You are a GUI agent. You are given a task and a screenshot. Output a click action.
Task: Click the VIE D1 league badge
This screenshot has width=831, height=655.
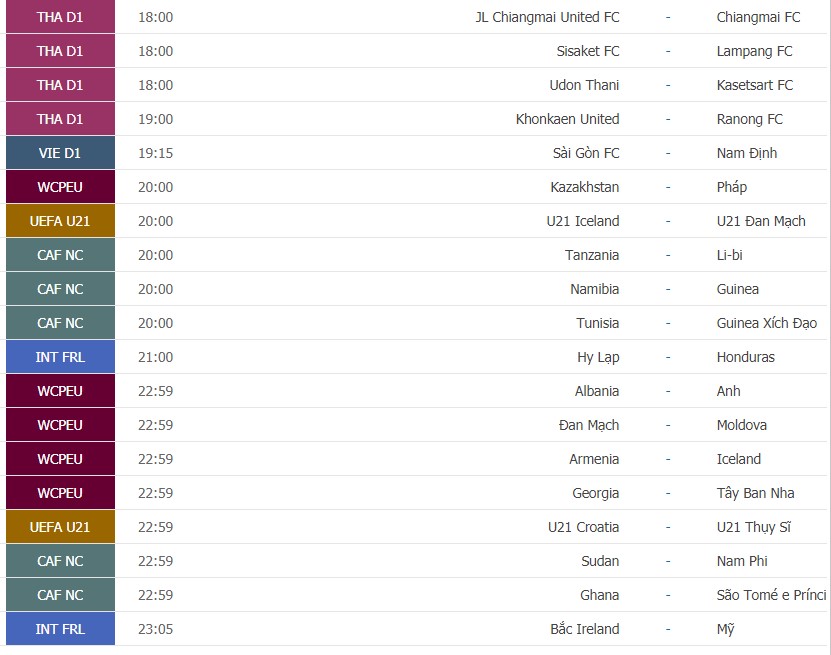tap(60, 153)
